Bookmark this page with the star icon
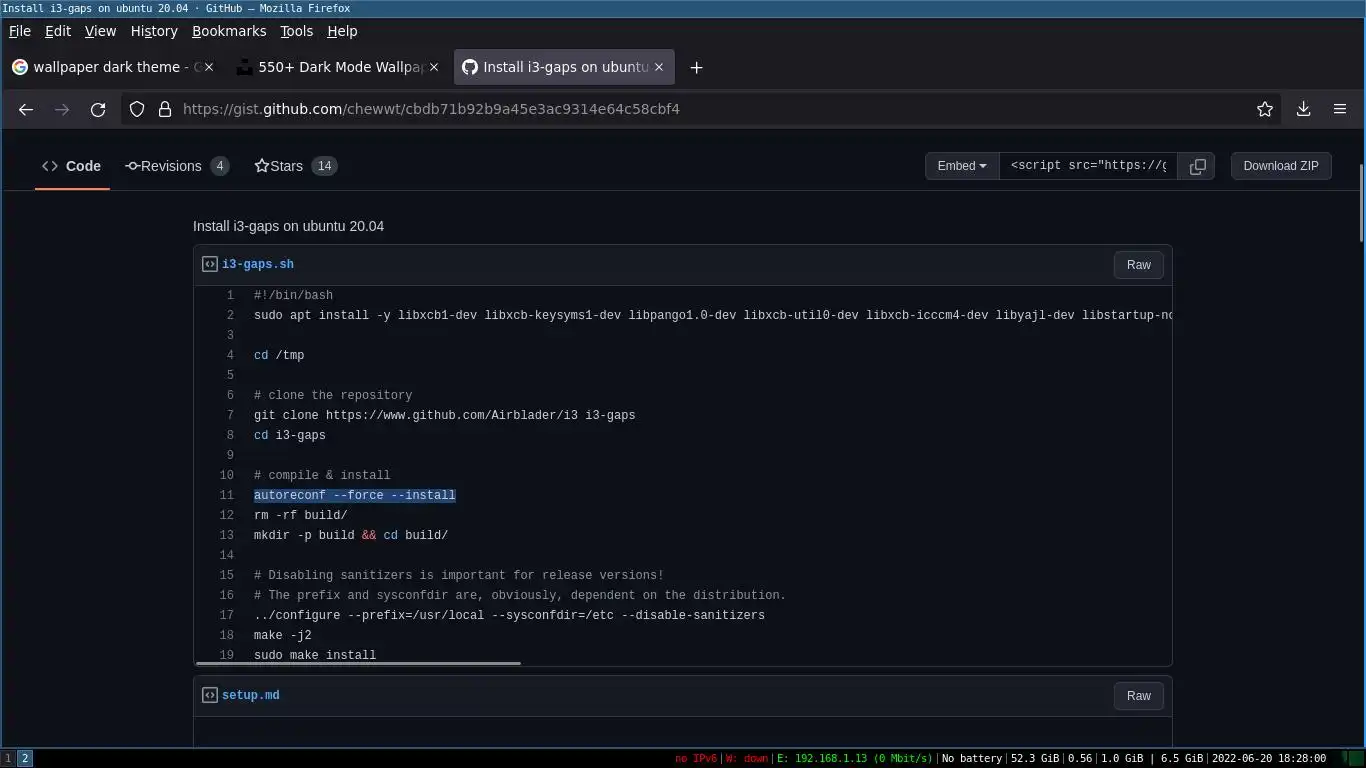1366x768 pixels. [x=1265, y=109]
